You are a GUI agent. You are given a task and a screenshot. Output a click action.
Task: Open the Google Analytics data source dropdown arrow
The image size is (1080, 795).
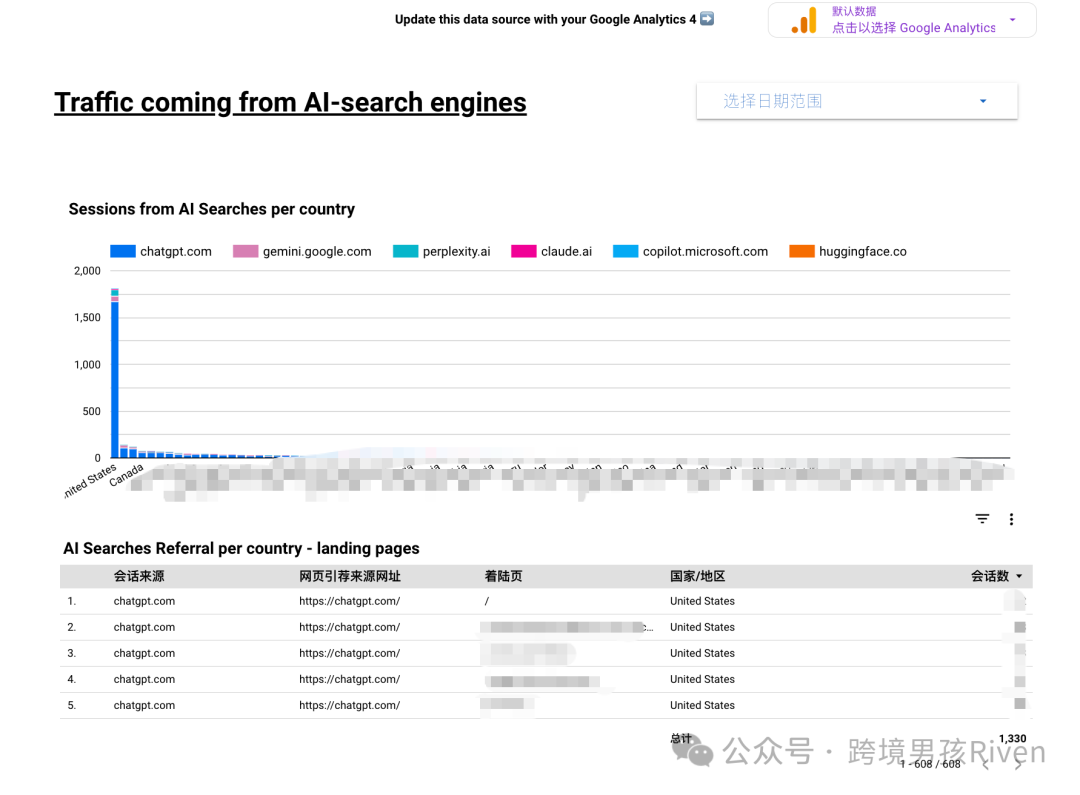click(1012, 20)
